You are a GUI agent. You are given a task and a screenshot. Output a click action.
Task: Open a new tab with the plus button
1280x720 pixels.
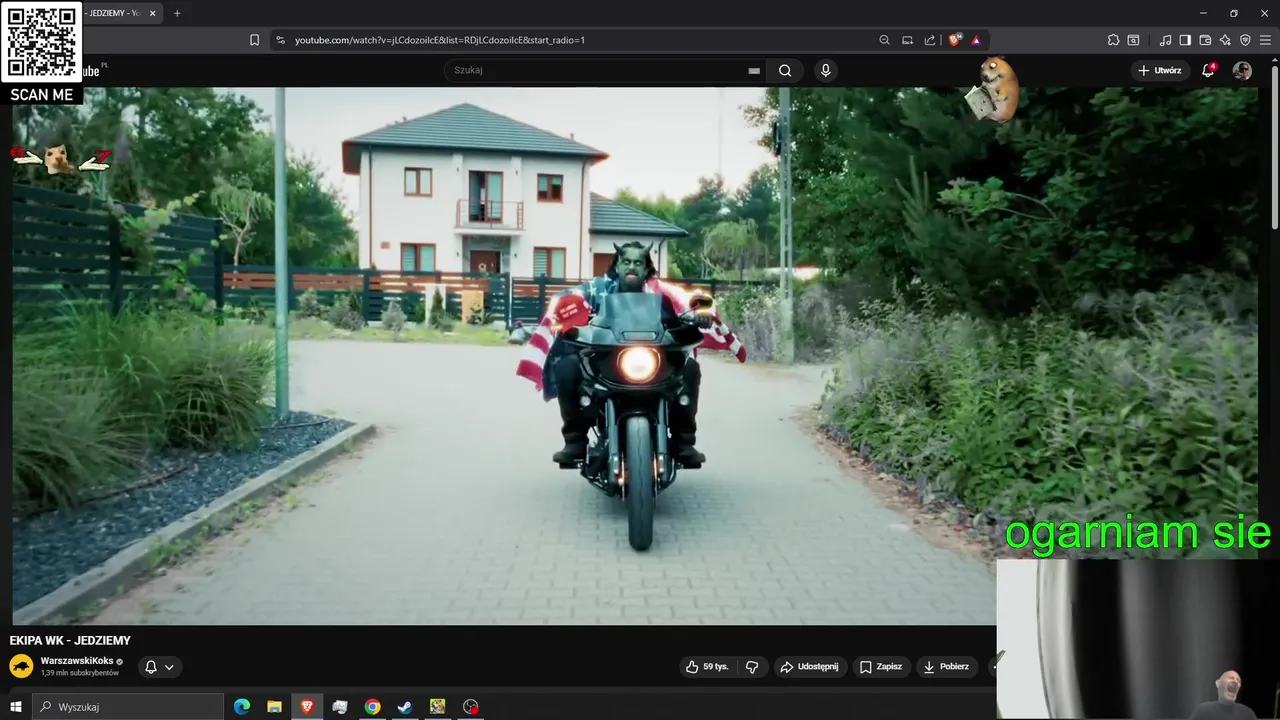(177, 13)
